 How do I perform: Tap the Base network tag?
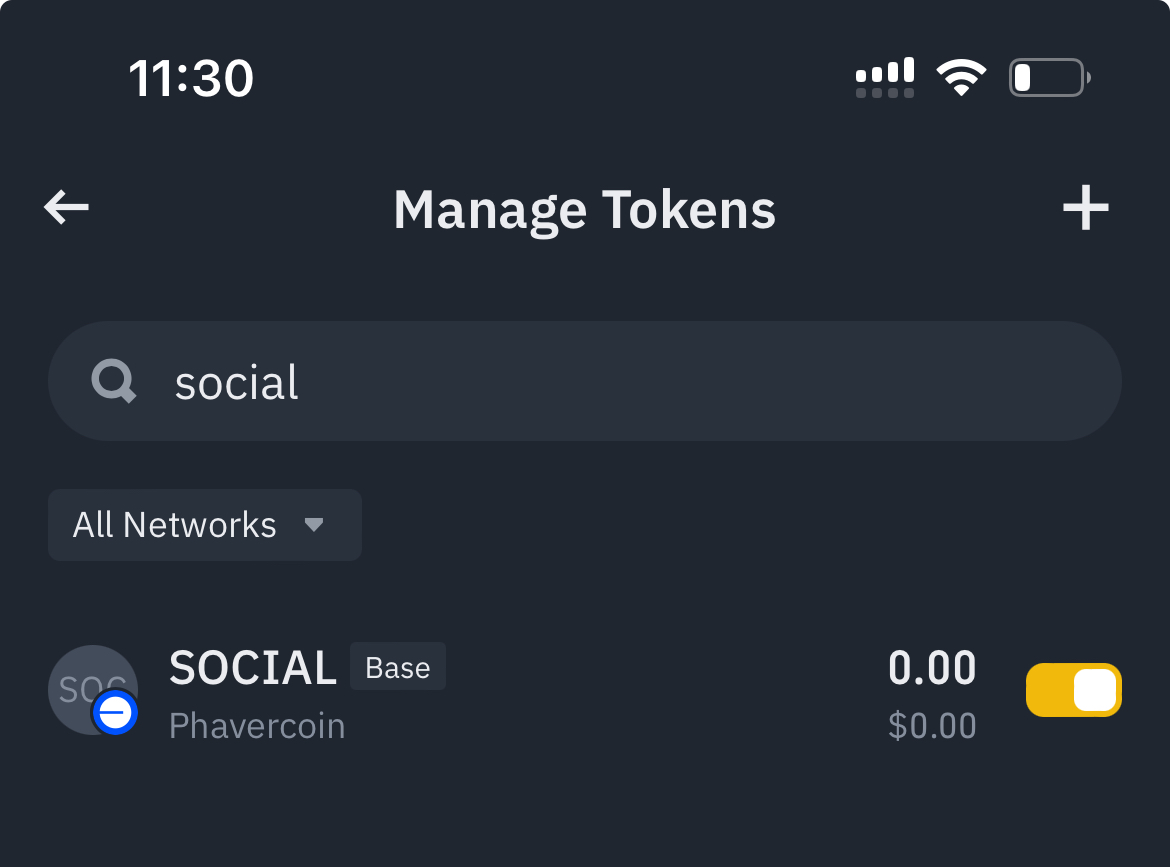click(x=398, y=667)
